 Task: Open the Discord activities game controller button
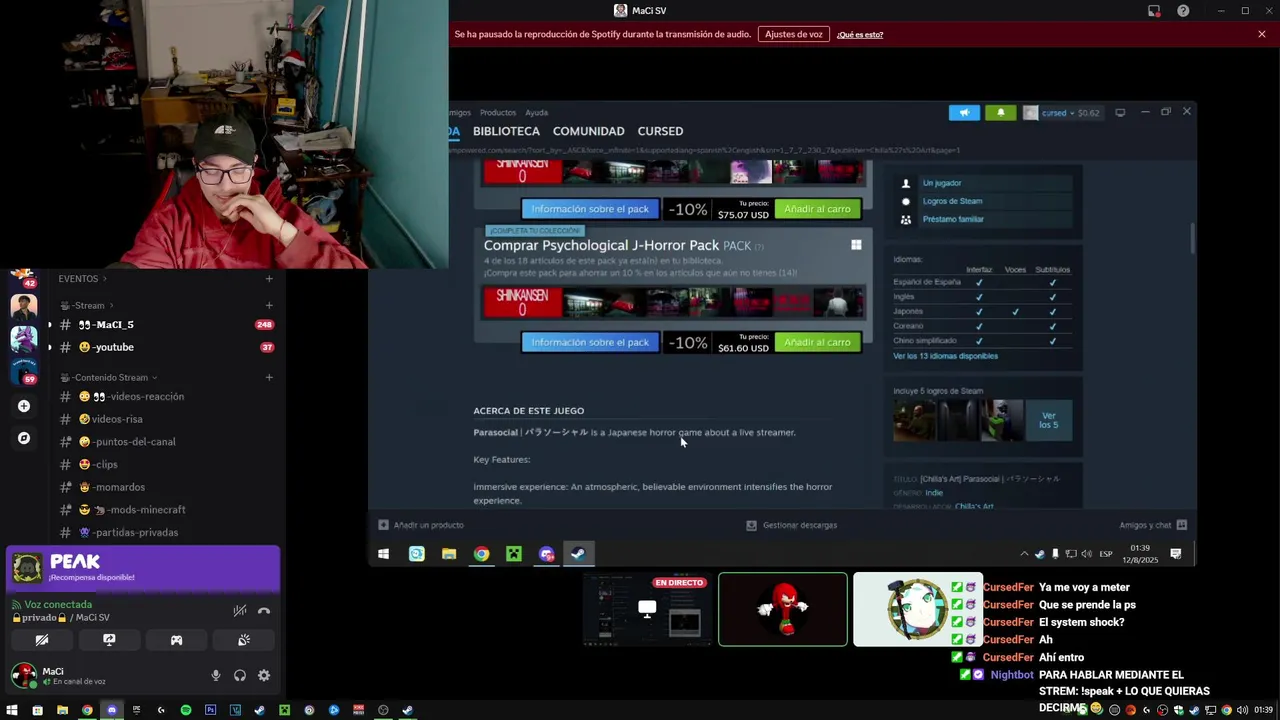[x=176, y=640]
